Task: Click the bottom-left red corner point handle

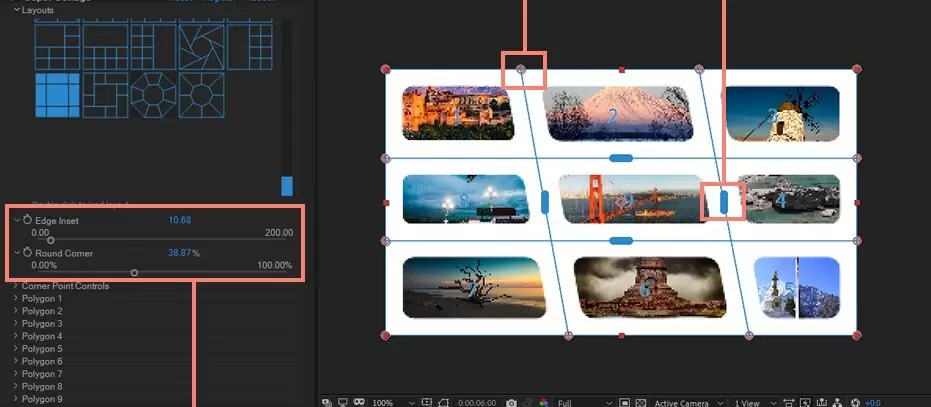Action: point(385,336)
